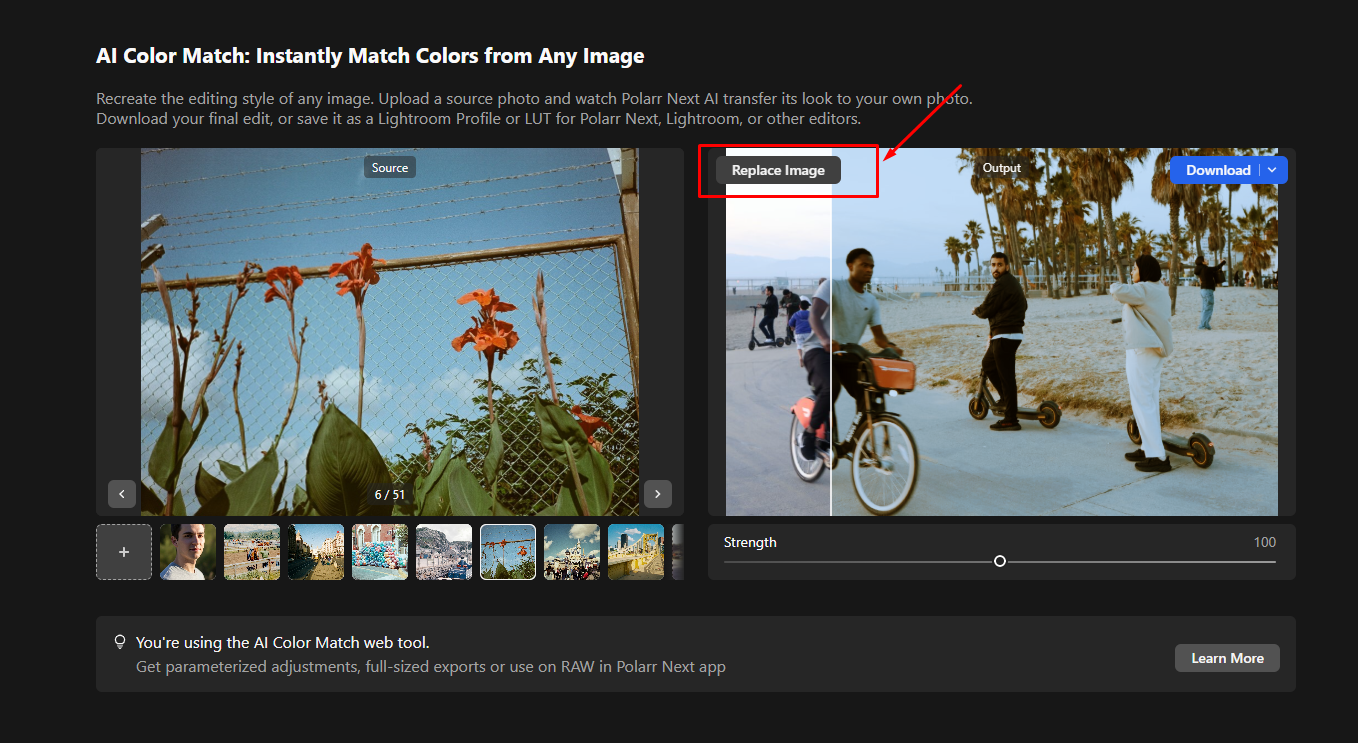The width and height of the screenshot is (1358, 743).
Task: Click the blue Download button
Action: pos(1217,169)
